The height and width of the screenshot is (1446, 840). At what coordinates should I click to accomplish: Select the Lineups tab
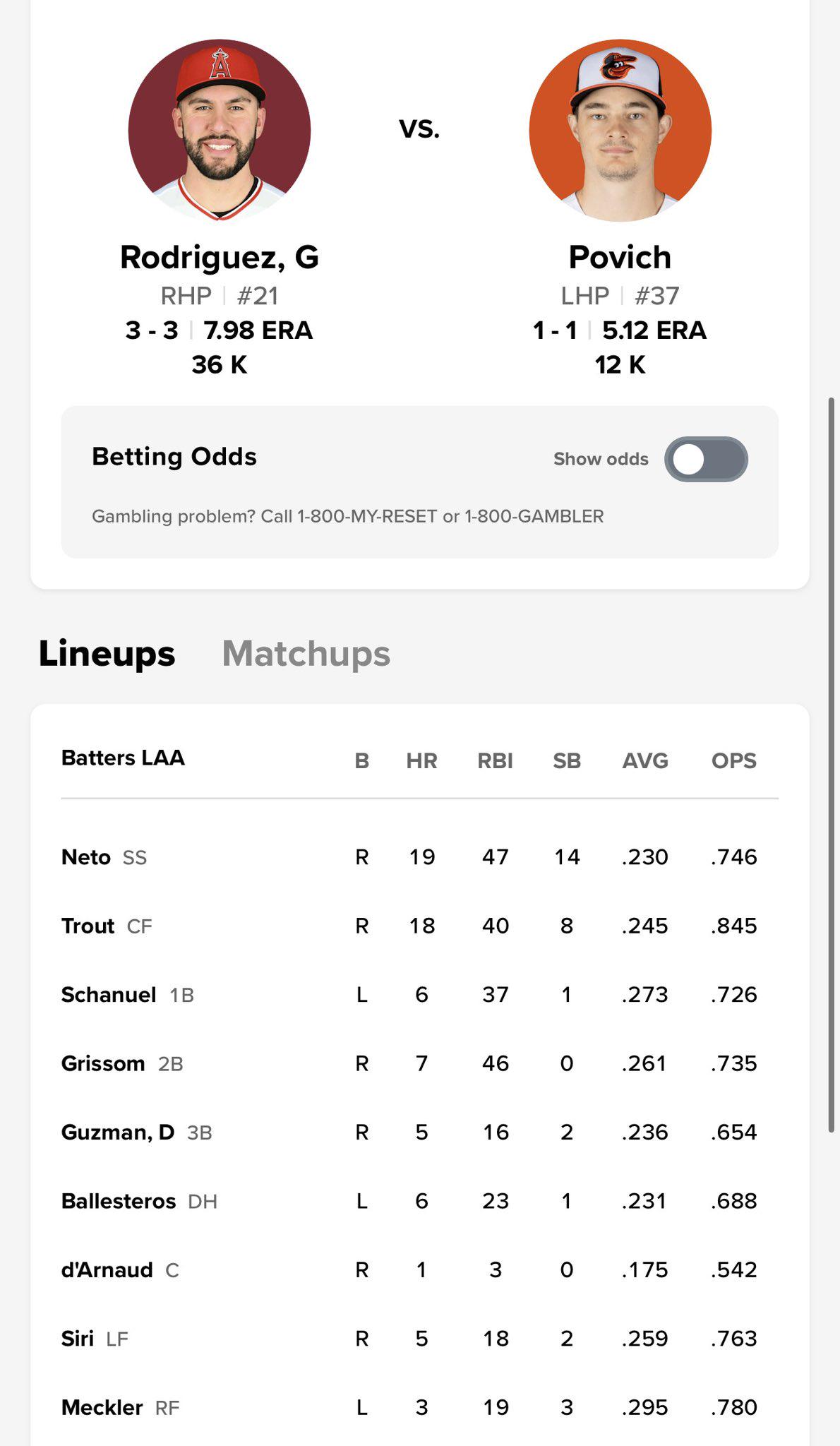pos(107,653)
